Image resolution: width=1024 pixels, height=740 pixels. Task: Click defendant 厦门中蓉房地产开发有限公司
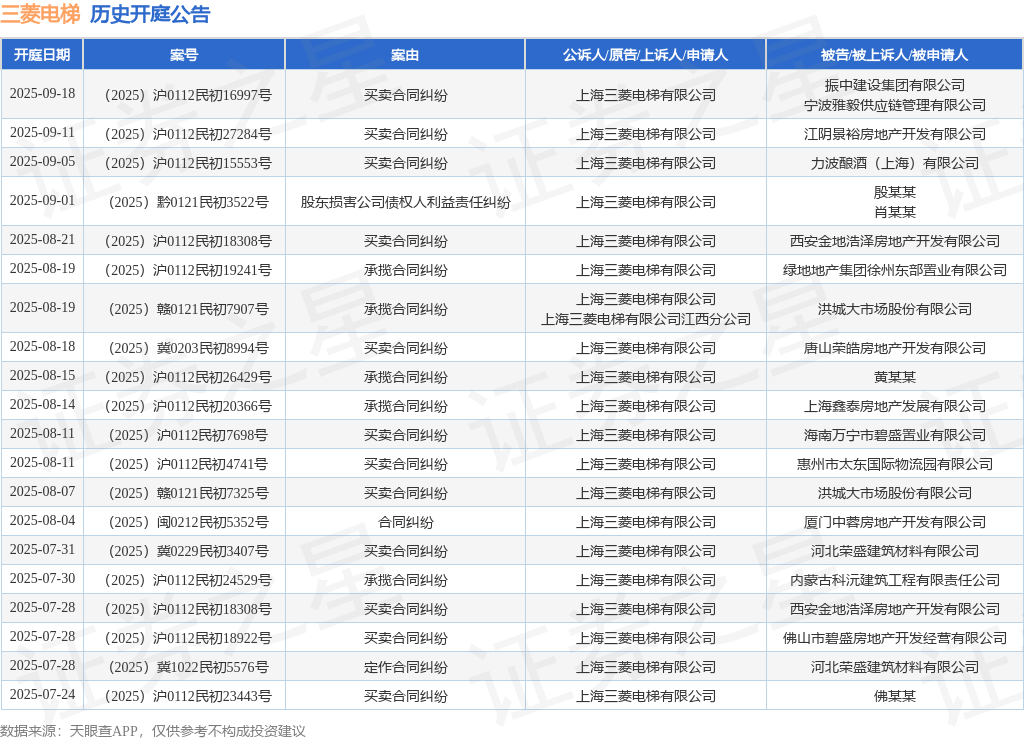pos(895,523)
